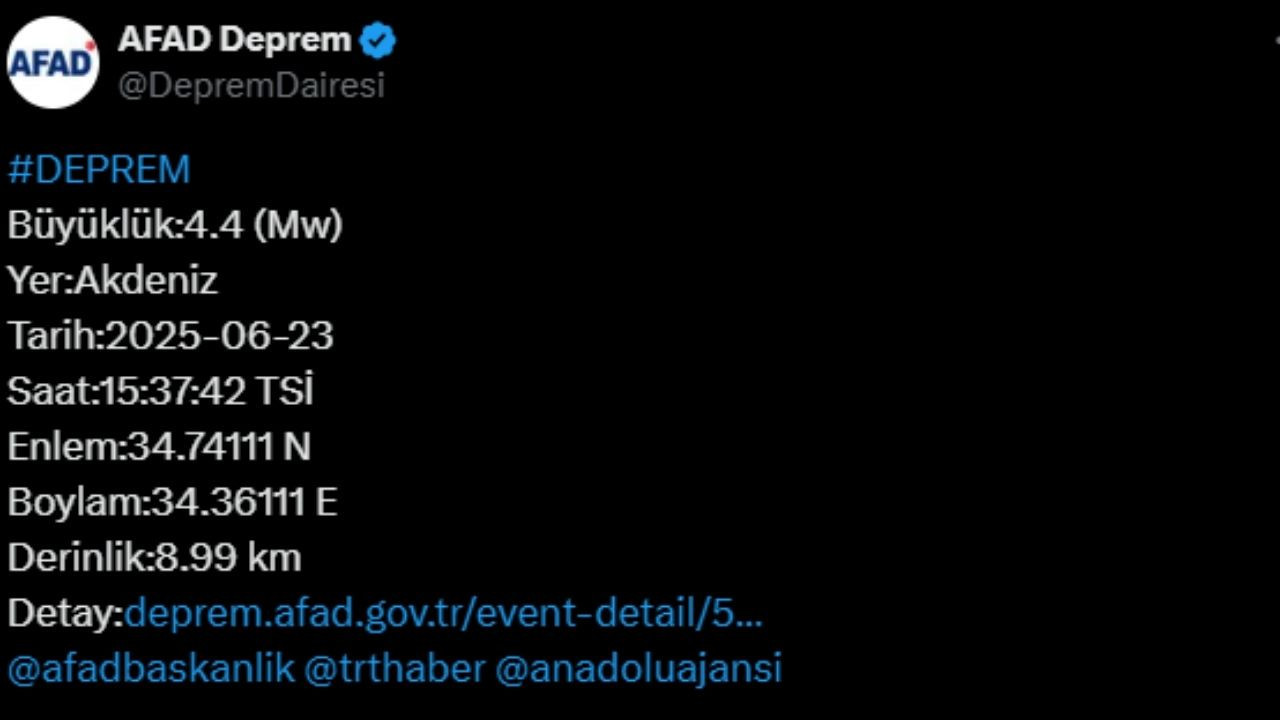1280x720 pixels.
Task: Click the Detay: label text
Action: (66, 613)
